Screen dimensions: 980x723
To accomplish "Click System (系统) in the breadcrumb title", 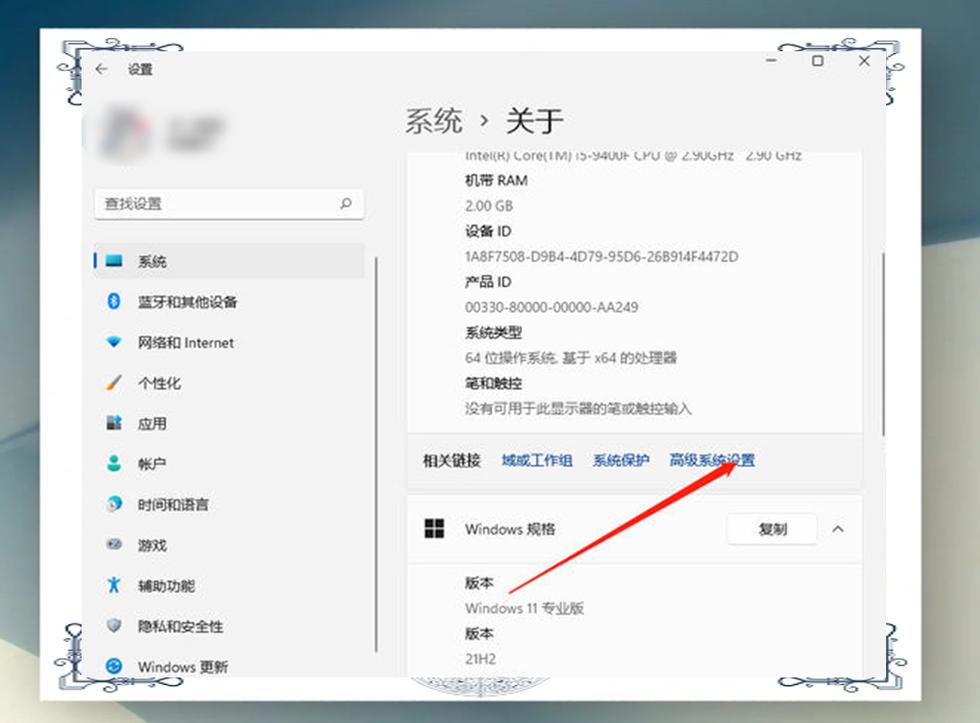I will point(434,121).
